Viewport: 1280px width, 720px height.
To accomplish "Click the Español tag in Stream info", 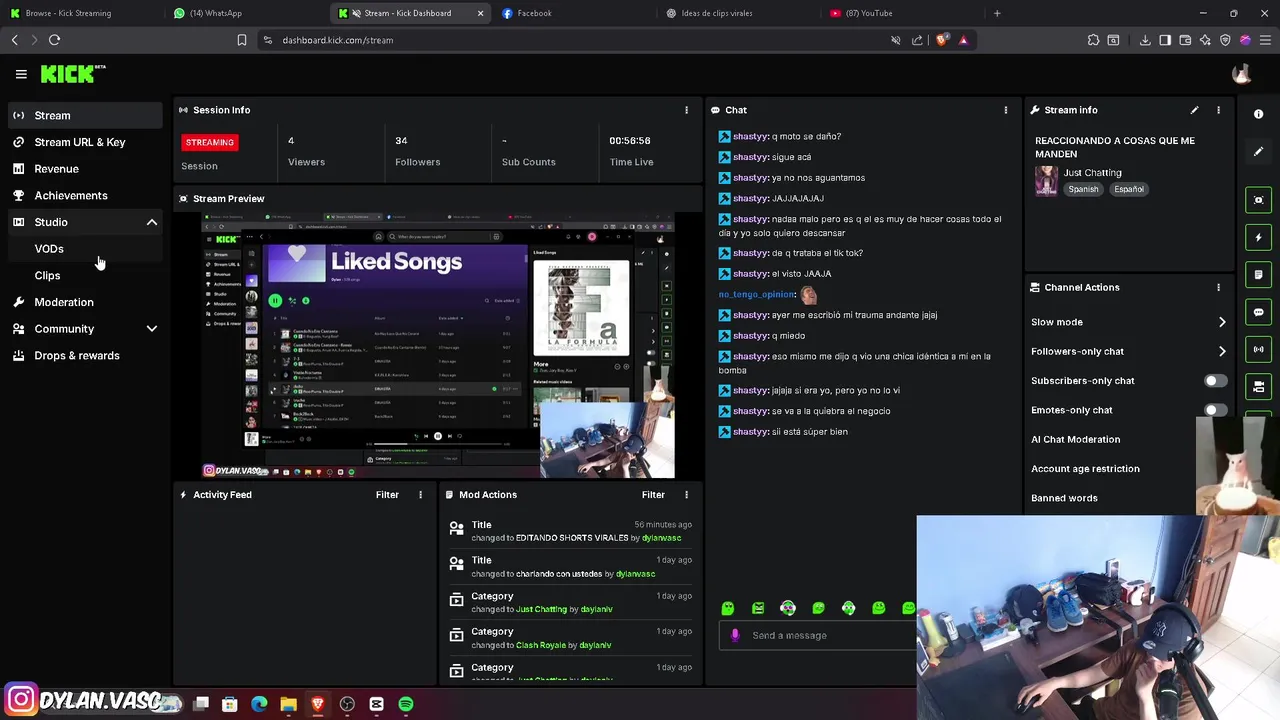I will pos(1129,189).
